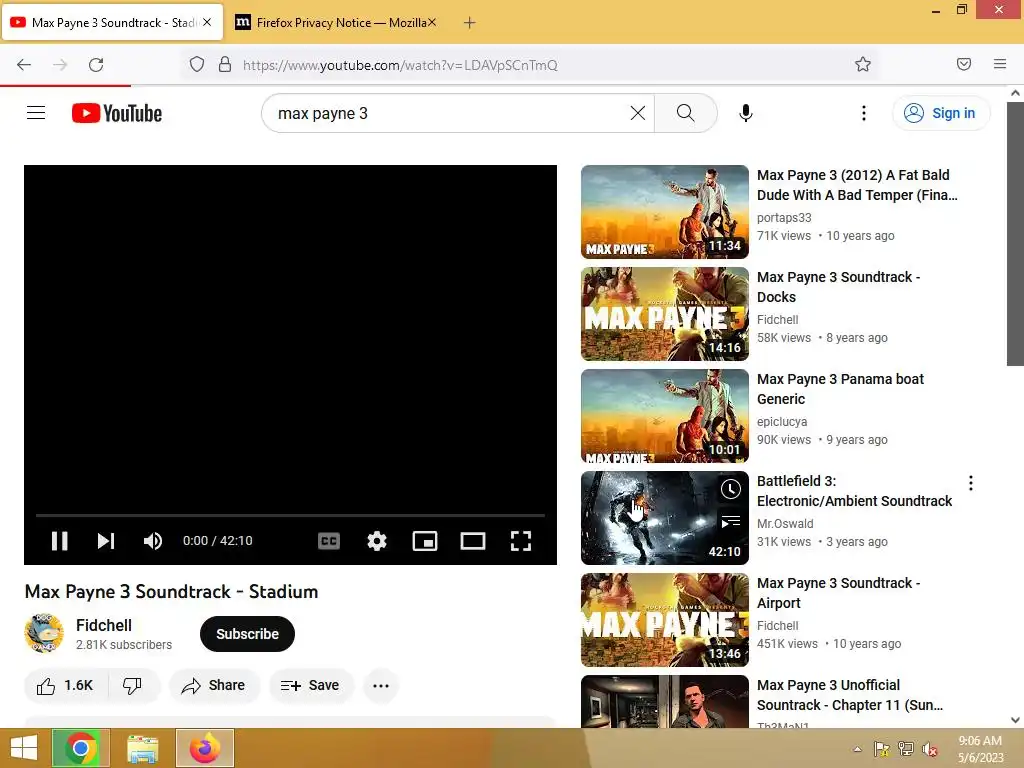Image resolution: width=1024 pixels, height=768 pixels.
Task: Click epiclucya channel name
Action: (782, 422)
